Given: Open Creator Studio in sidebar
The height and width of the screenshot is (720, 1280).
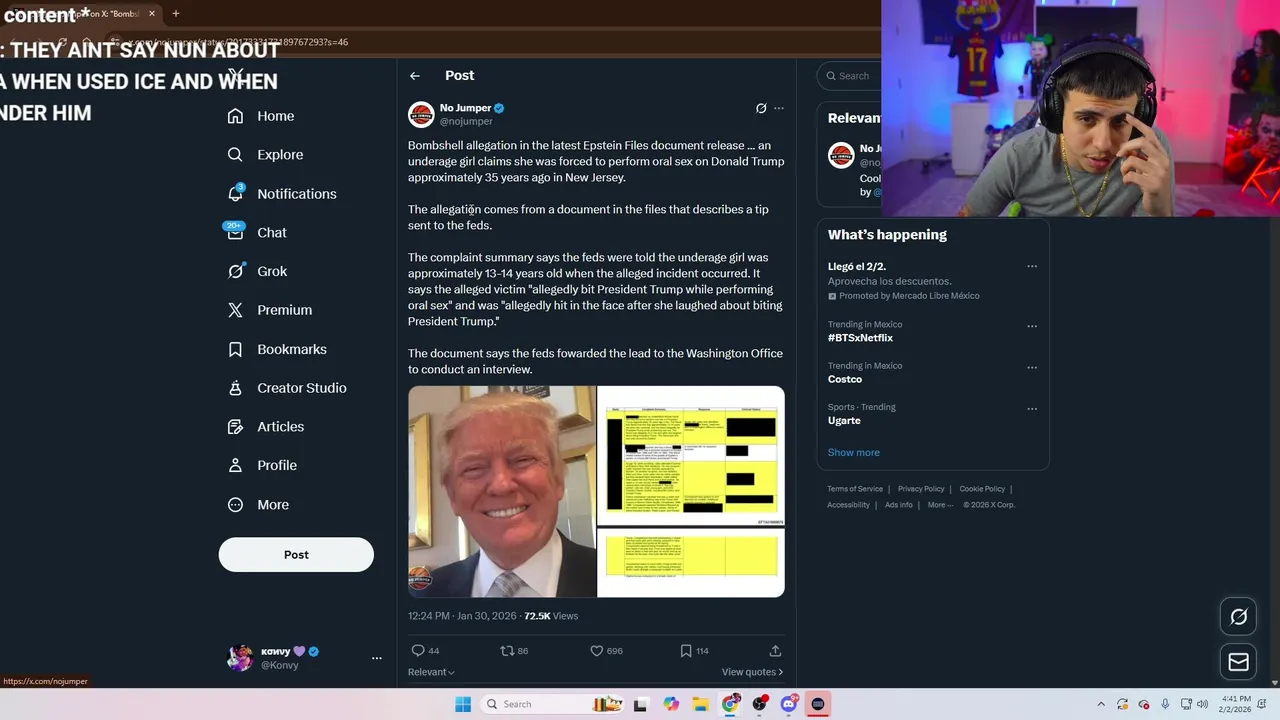Looking at the screenshot, I should click(287, 388).
